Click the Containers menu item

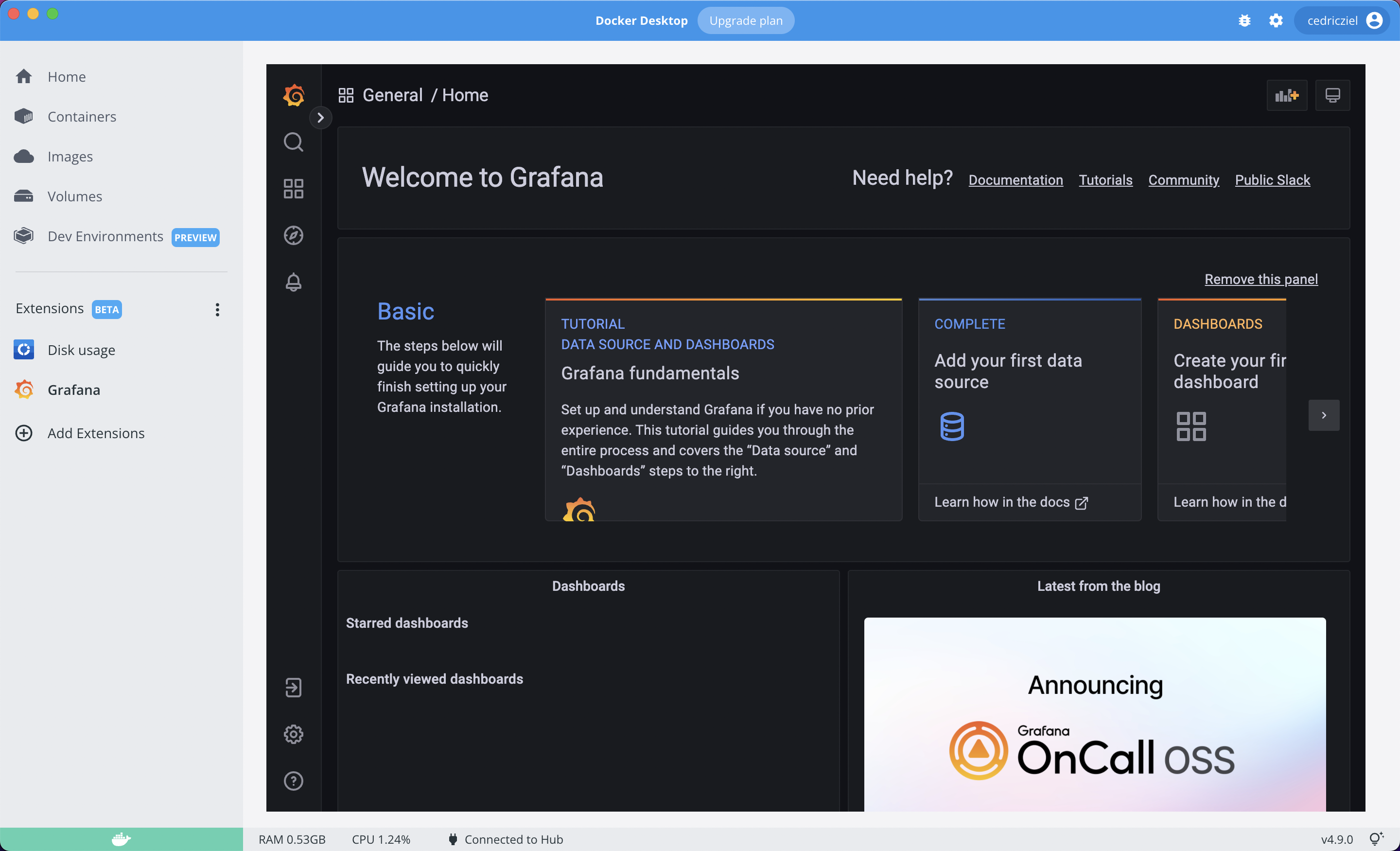pyautogui.click(x=82, y=116)
